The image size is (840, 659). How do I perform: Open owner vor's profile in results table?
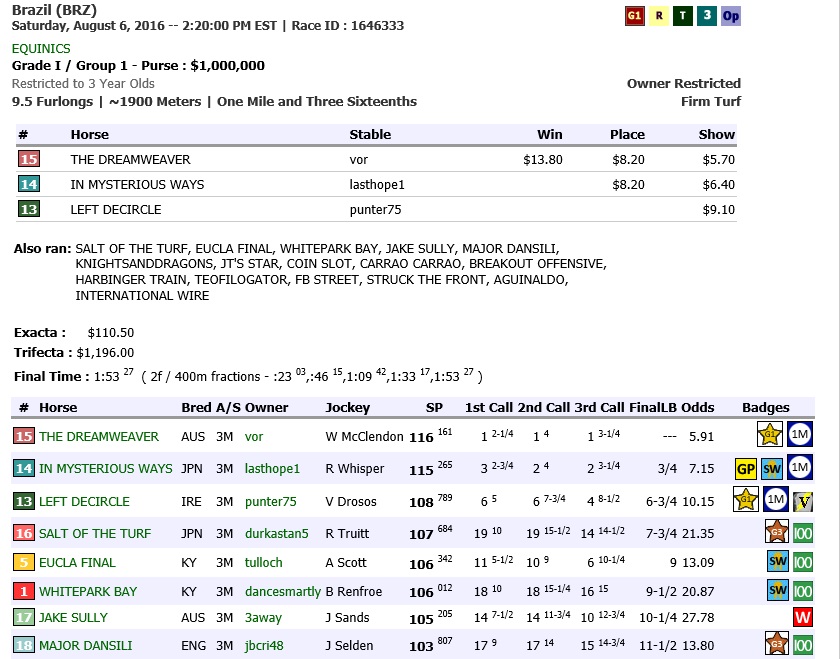pos(254,437)
